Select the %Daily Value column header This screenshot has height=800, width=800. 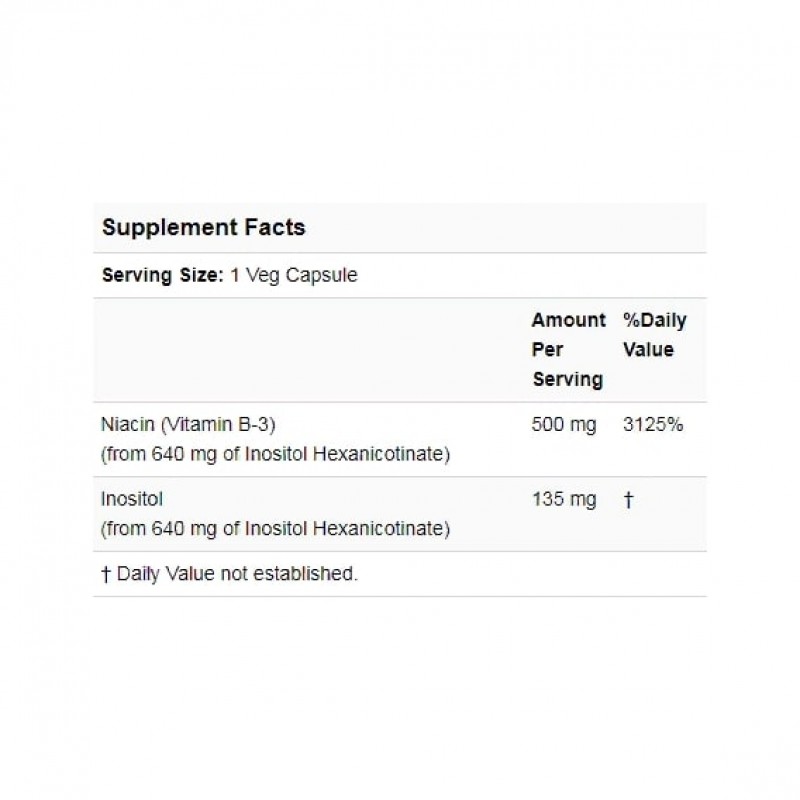654,335
